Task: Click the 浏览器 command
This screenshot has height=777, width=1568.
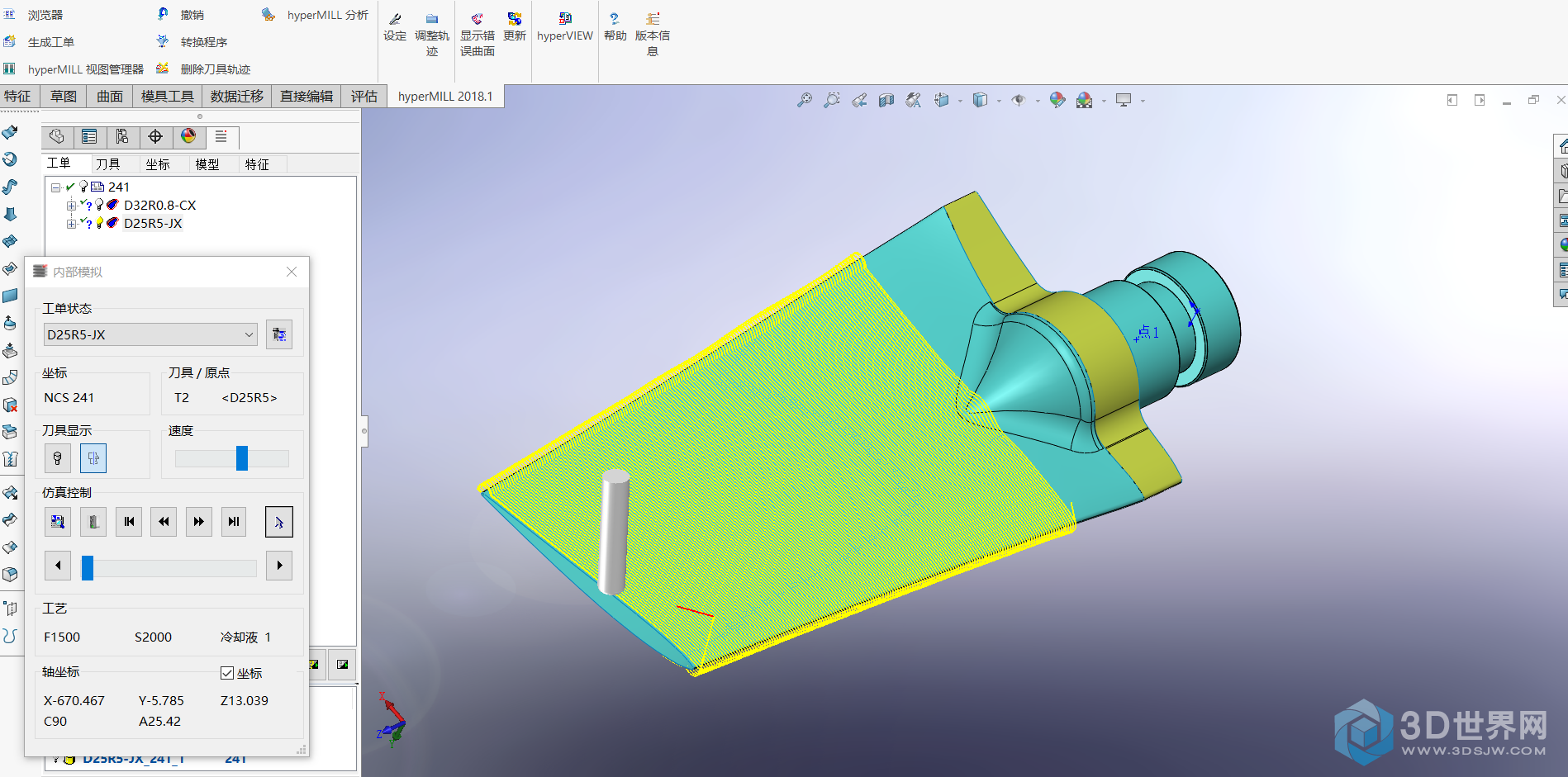Action: (x=34, y=15)
